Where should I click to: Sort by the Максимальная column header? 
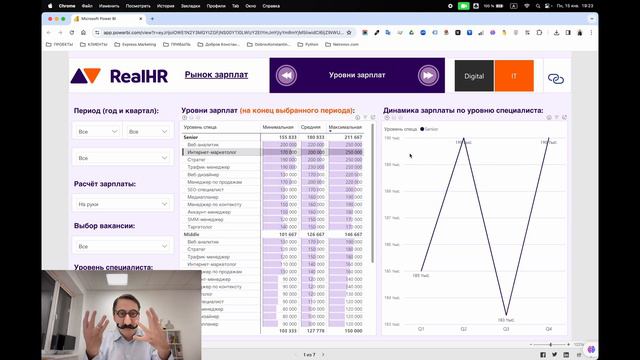tap(345, 127)
